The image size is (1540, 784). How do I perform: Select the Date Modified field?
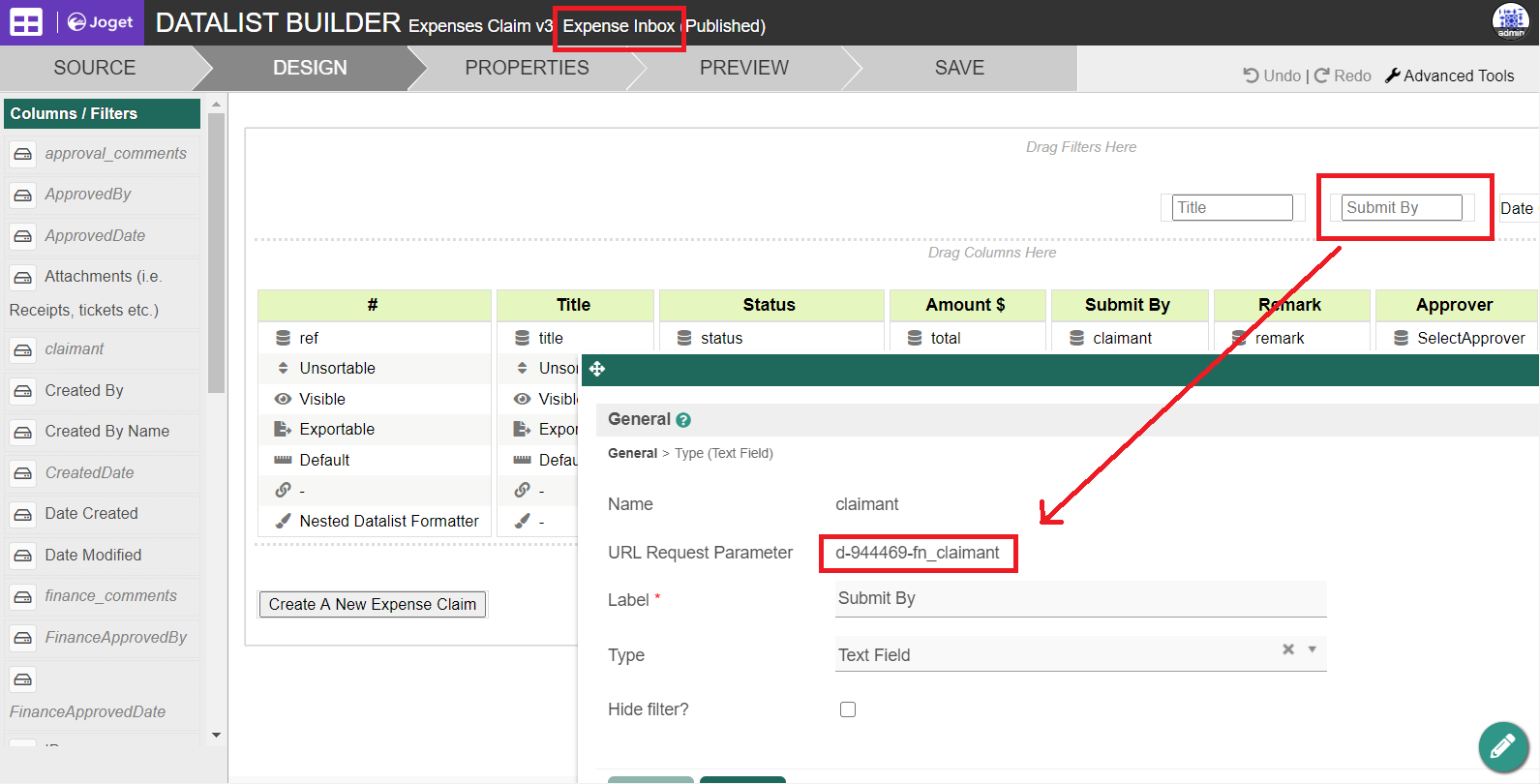[103, 556]
